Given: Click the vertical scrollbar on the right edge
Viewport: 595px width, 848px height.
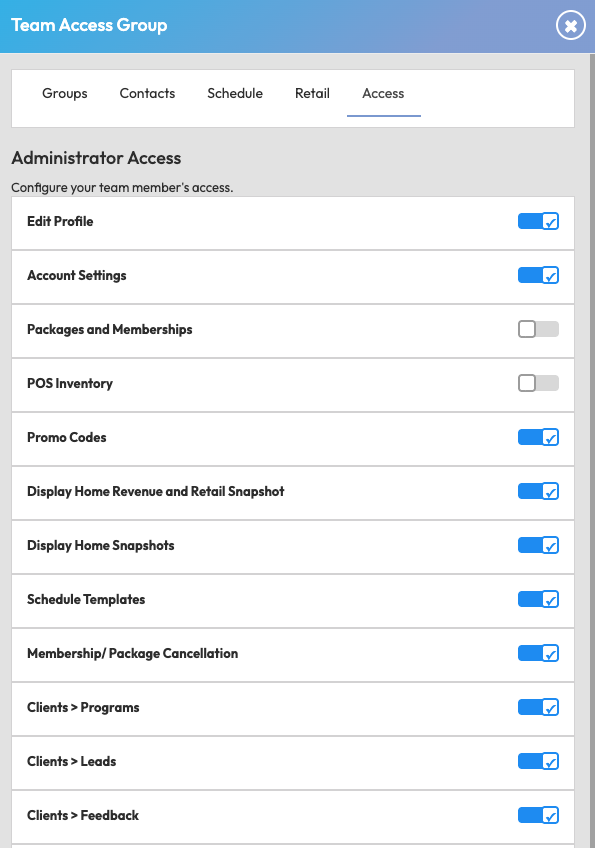Looking at the screenshot, I should click(592, 450).
